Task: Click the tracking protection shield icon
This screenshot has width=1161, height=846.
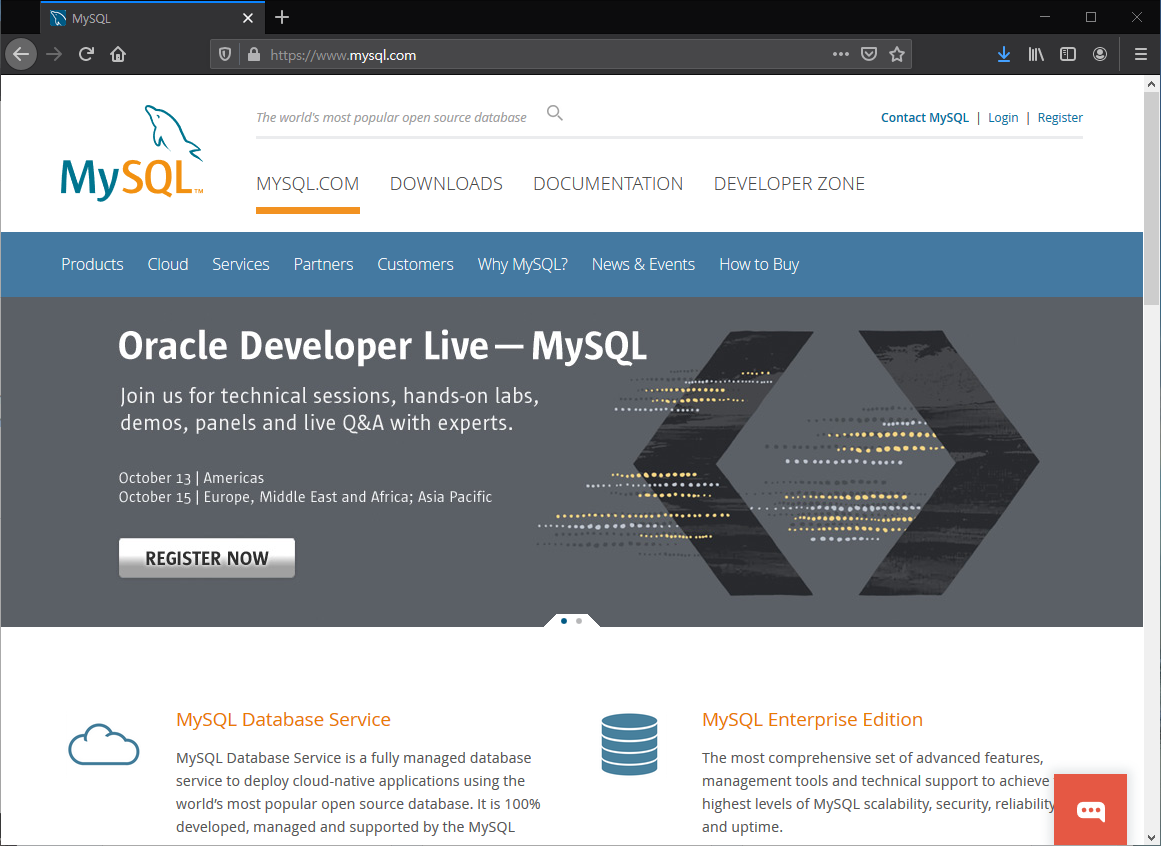Action: pos(225,54)
